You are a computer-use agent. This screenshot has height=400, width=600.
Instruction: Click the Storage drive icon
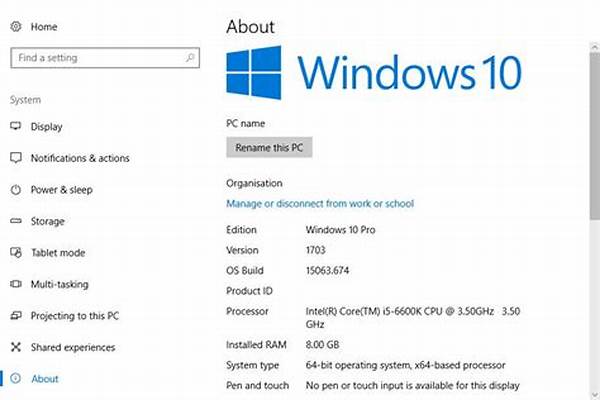(16, 221)
